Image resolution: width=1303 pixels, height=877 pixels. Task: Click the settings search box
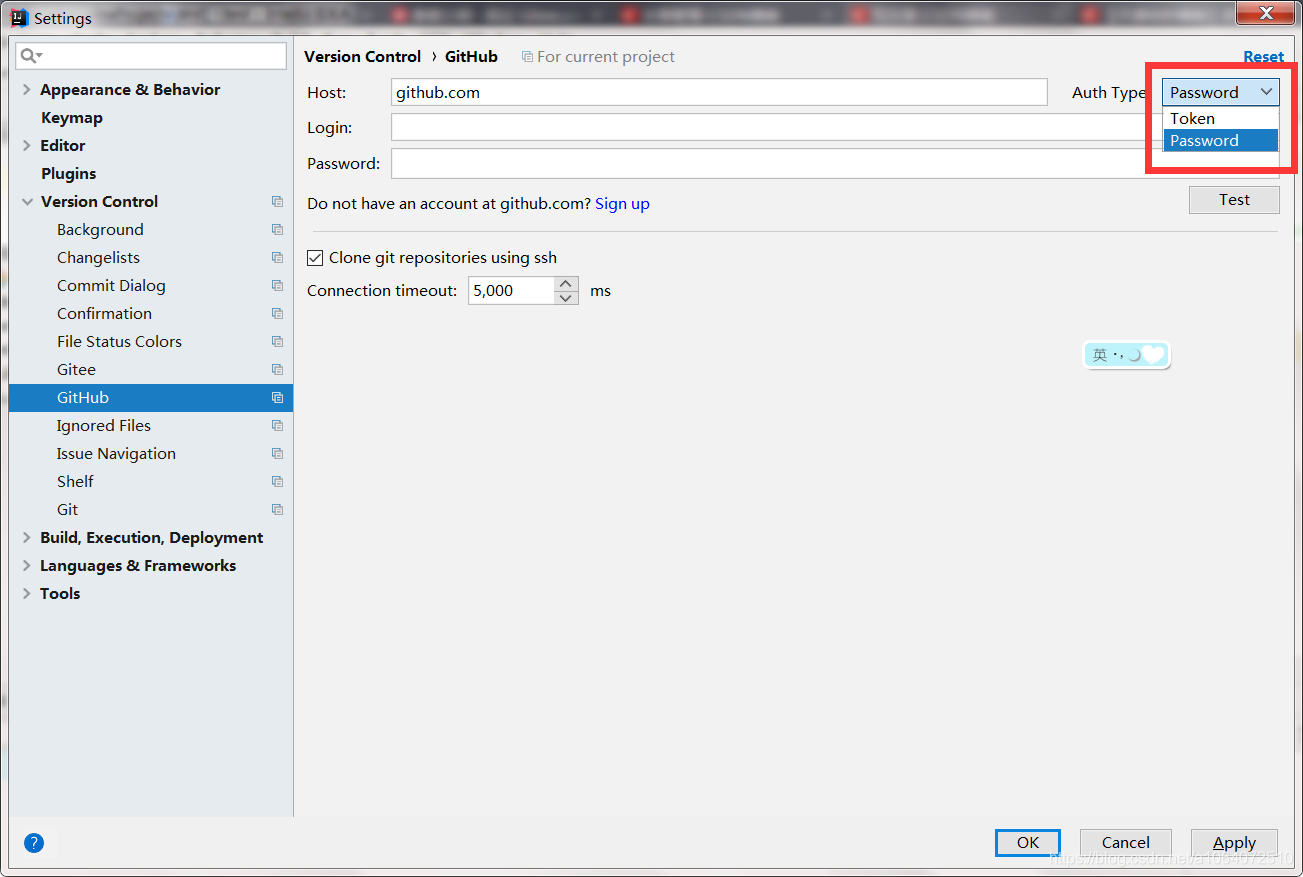coord(151,56)
